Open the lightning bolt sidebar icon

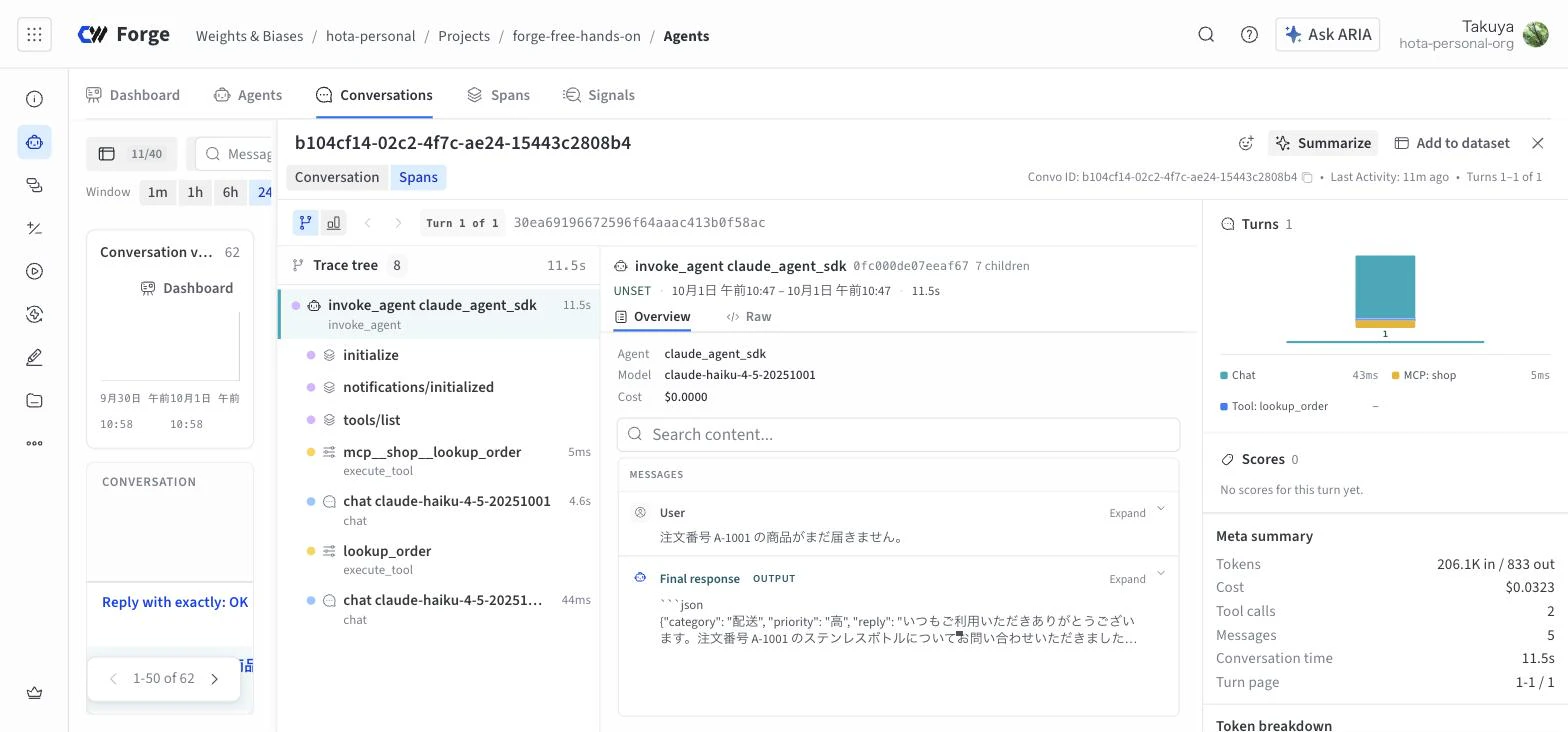(34, 314)
